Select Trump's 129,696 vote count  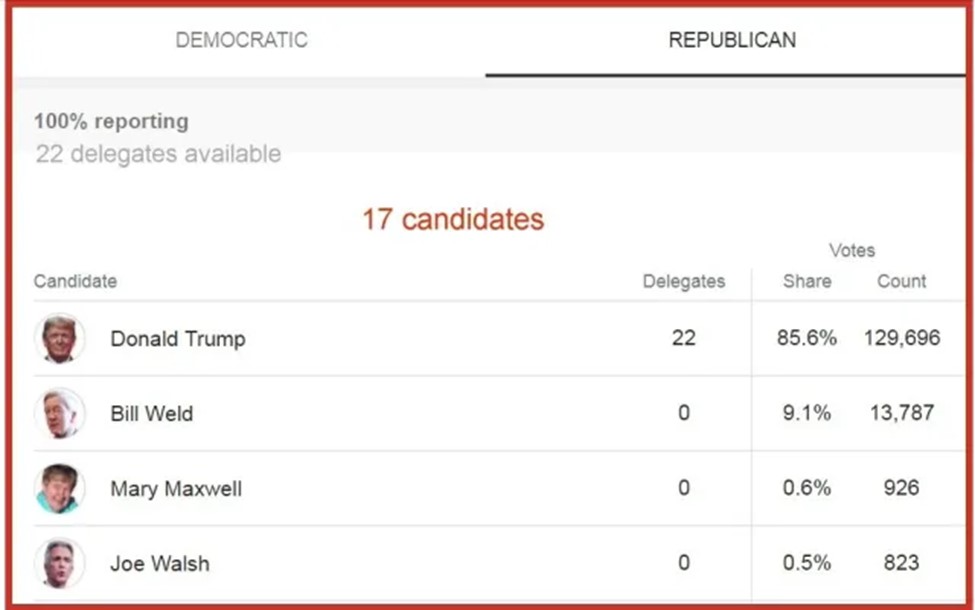903,339
